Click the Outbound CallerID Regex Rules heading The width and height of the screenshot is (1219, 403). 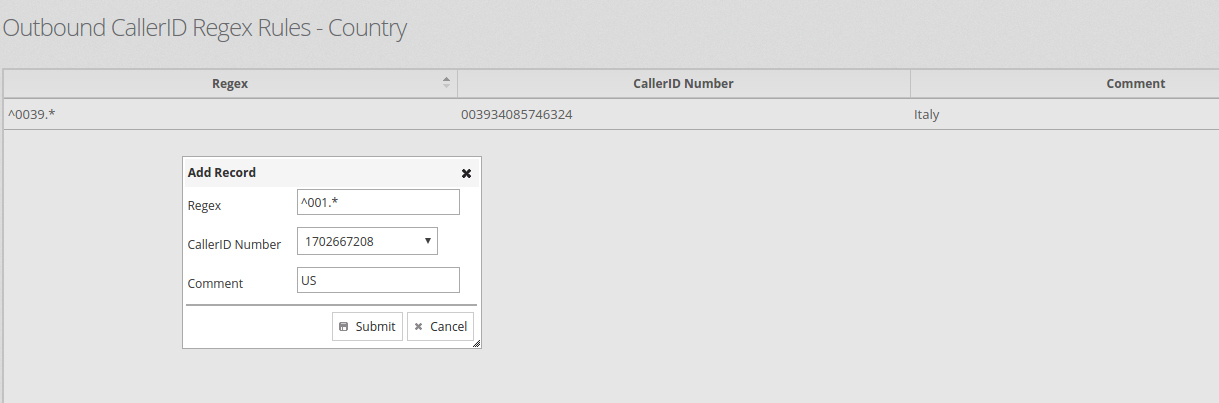(205, 28)
